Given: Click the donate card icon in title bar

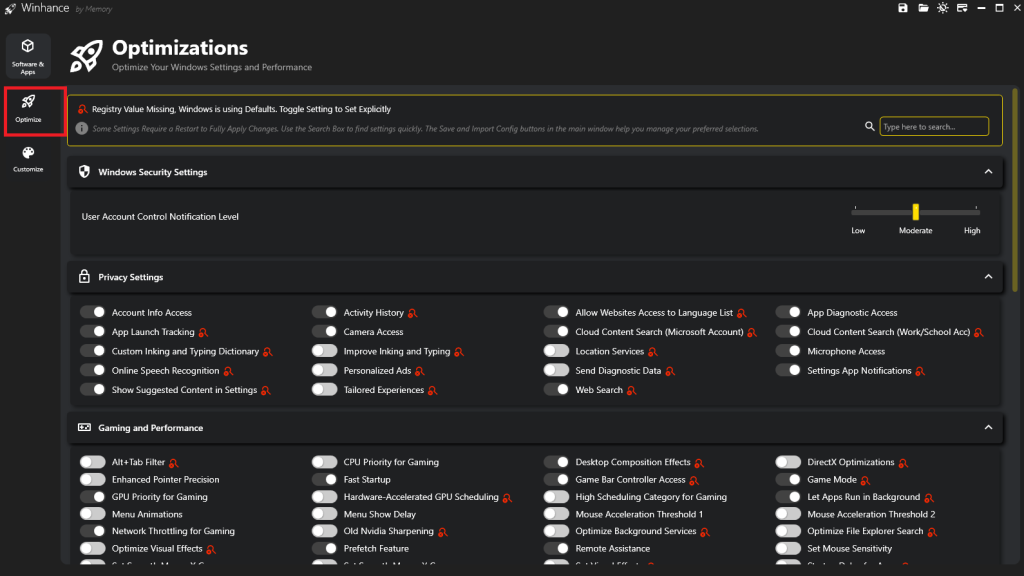Looking at the screenshot, I should pyautogui.click(x=962, y=8).
